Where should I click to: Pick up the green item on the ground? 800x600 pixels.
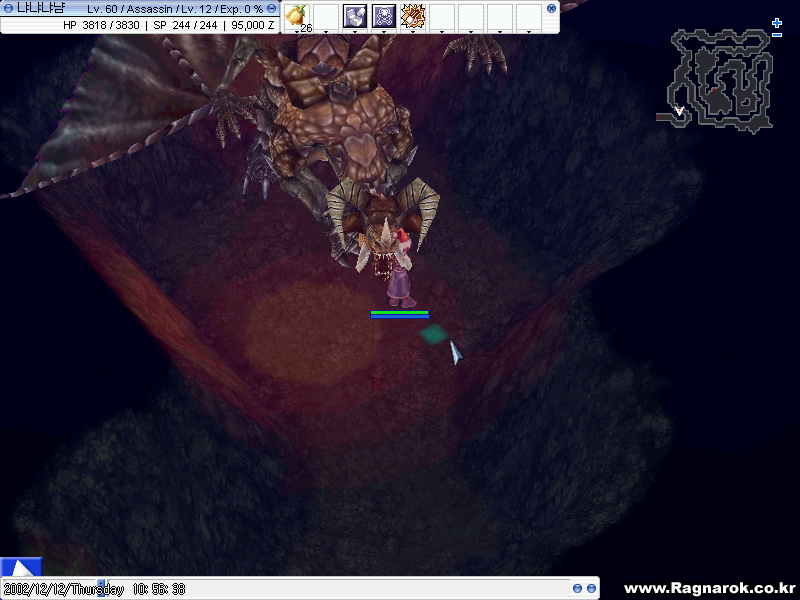point(434,335)
